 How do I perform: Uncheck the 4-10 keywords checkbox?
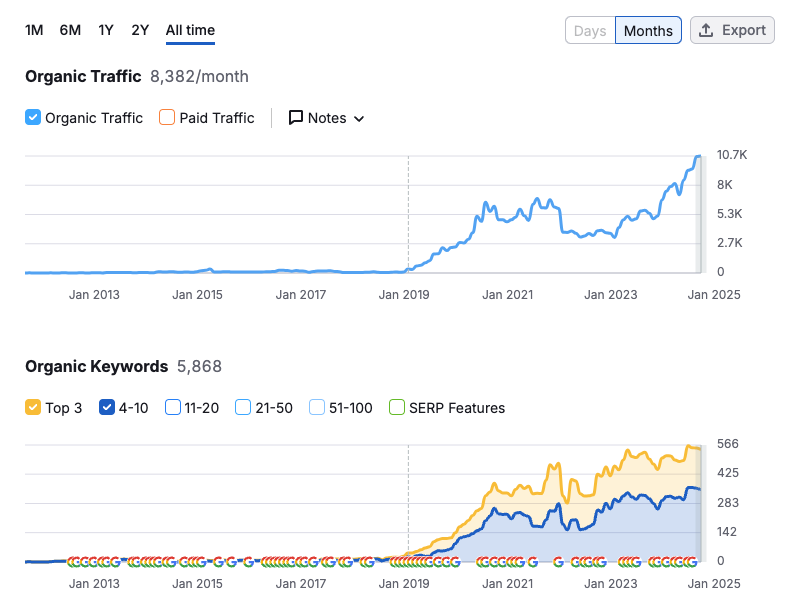pos(107,407)
